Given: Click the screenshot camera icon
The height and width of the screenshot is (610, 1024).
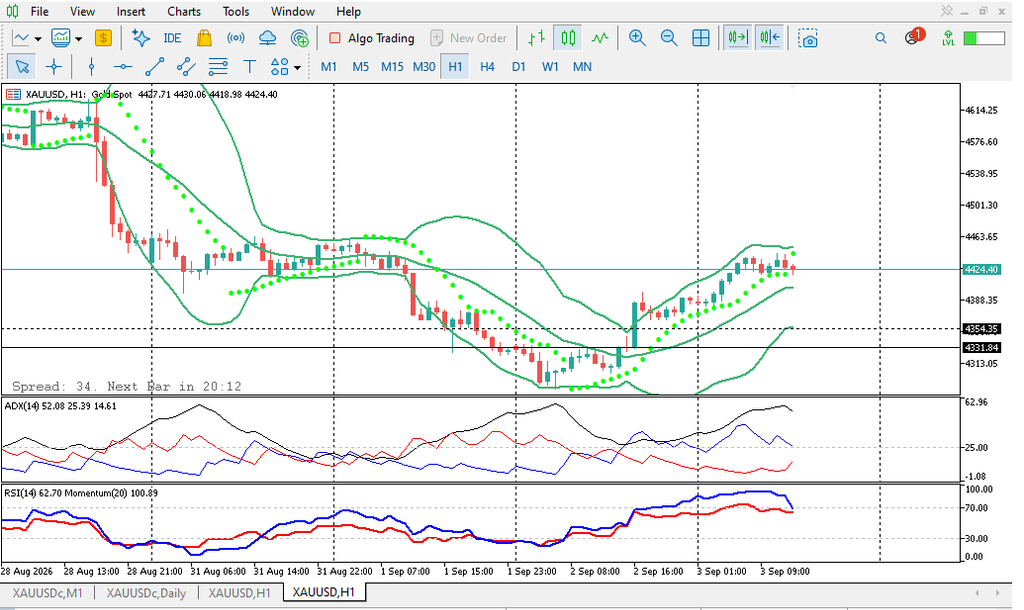Looking at the screenshot, I should pyautogui.click(x=808, y=39).
